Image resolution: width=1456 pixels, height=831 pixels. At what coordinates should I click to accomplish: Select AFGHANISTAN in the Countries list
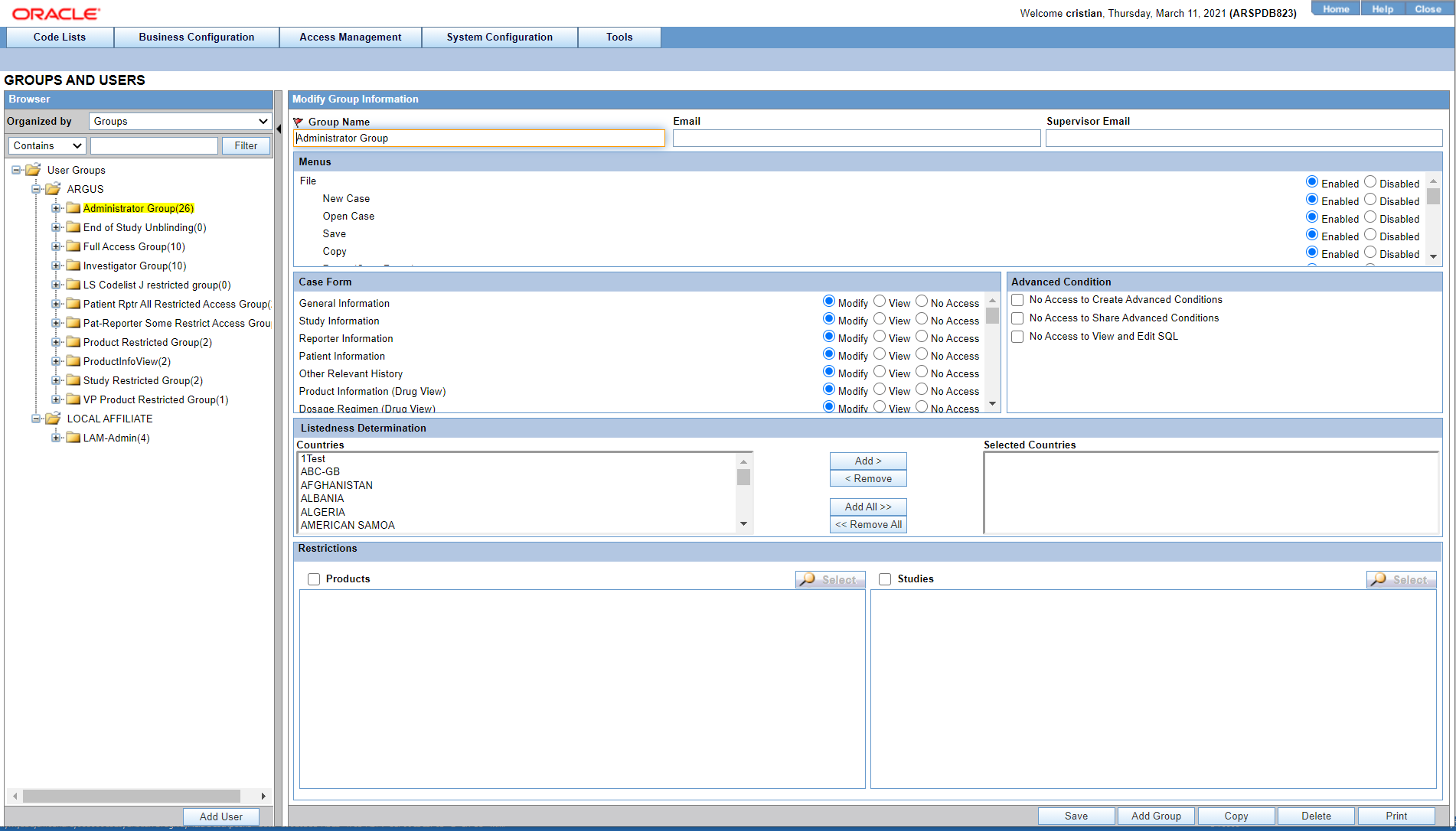[337, 486]
